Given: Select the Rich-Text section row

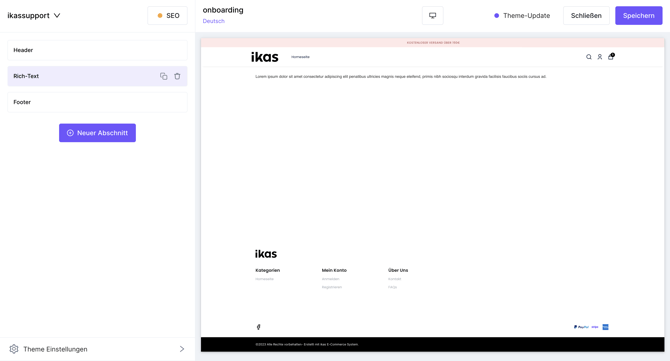Looking at the screenshot, I should click(x=97, y=76).
